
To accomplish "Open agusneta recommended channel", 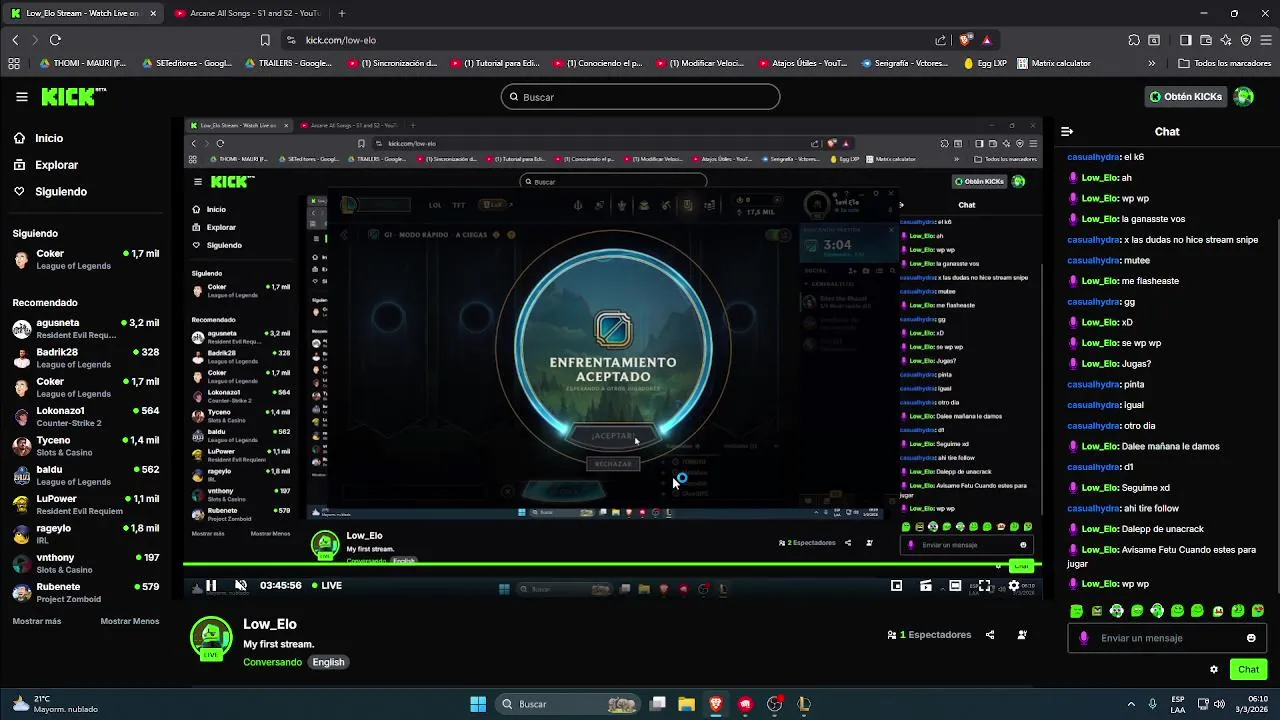I will click(x=85, y=329).
